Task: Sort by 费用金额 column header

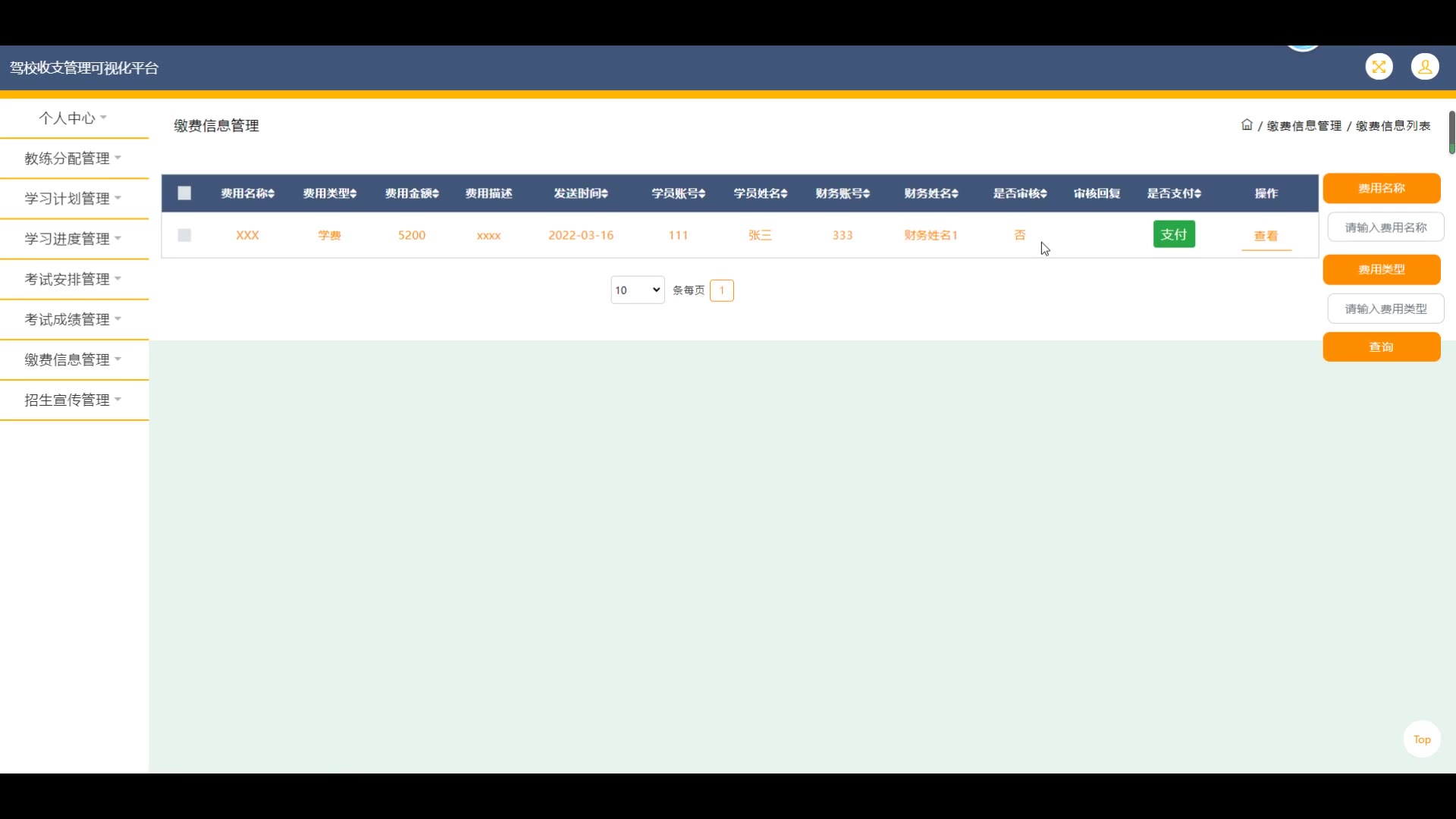Action: (412, 193)
